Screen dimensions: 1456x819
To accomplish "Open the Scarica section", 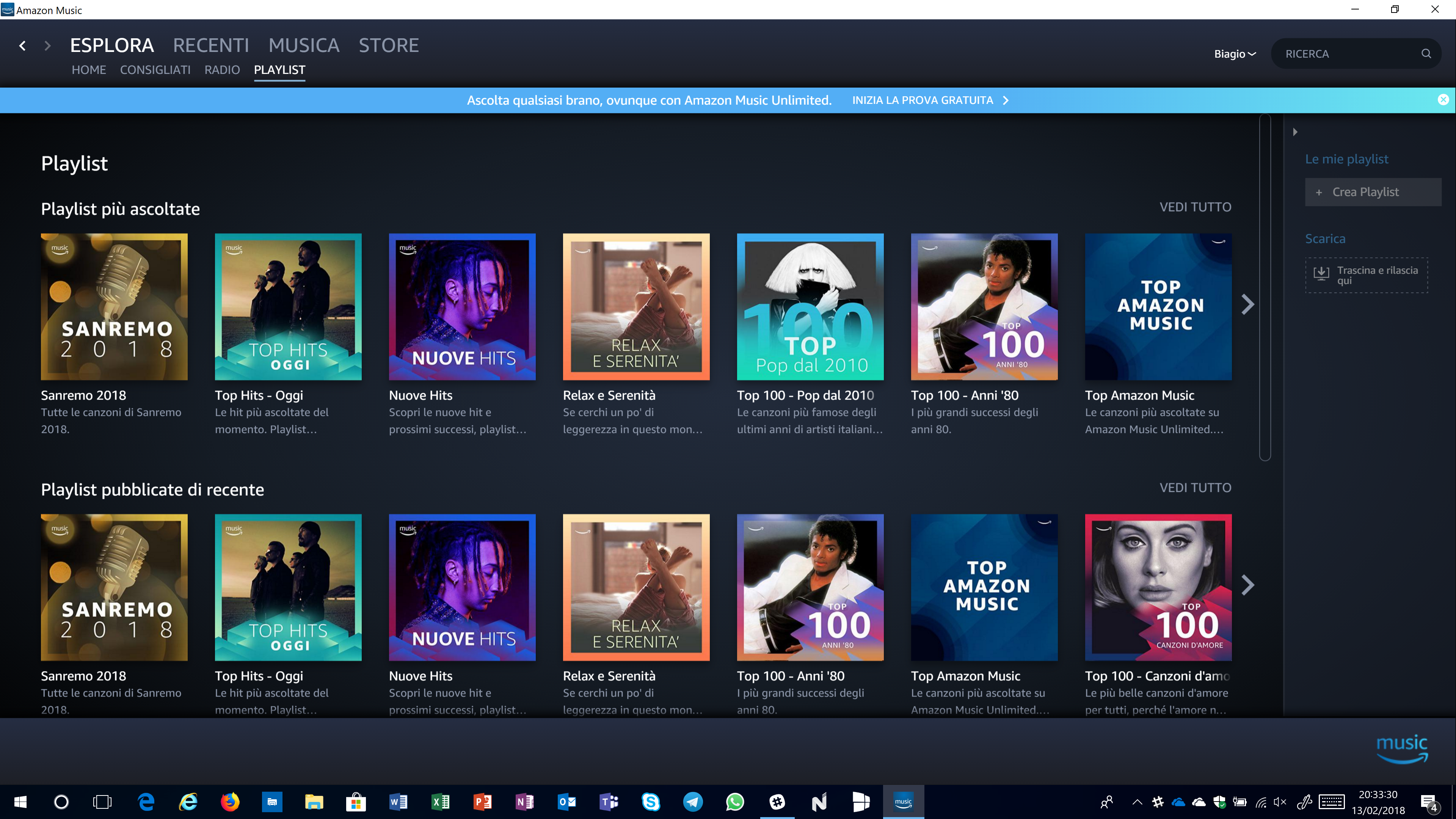I will tap(1325, 238).
